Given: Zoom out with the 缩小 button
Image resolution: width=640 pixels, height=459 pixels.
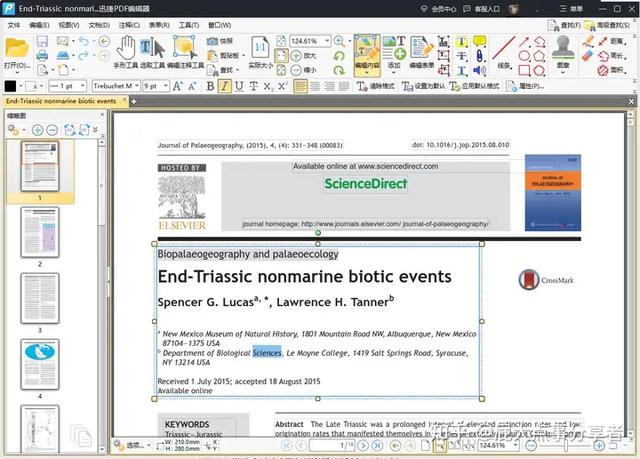Looking at the screenshot, I should pyautogui.click(x=304, y=70).
